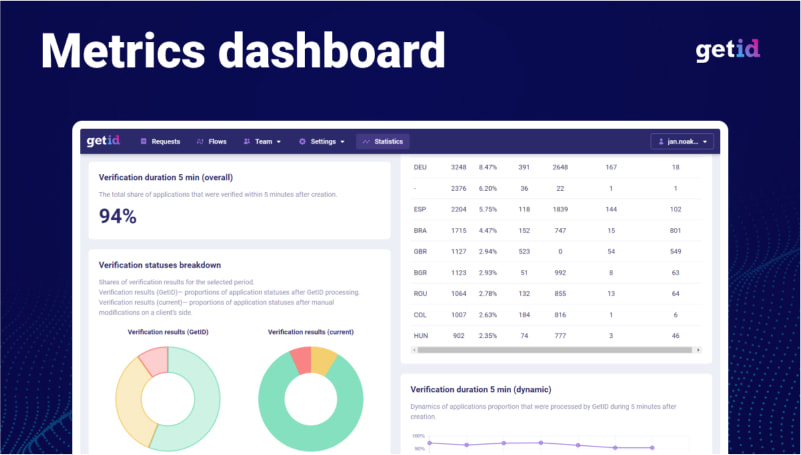Click the 6.20% value in the table
The height and width of the screenshot is (455, 801).
click(488, 188)
